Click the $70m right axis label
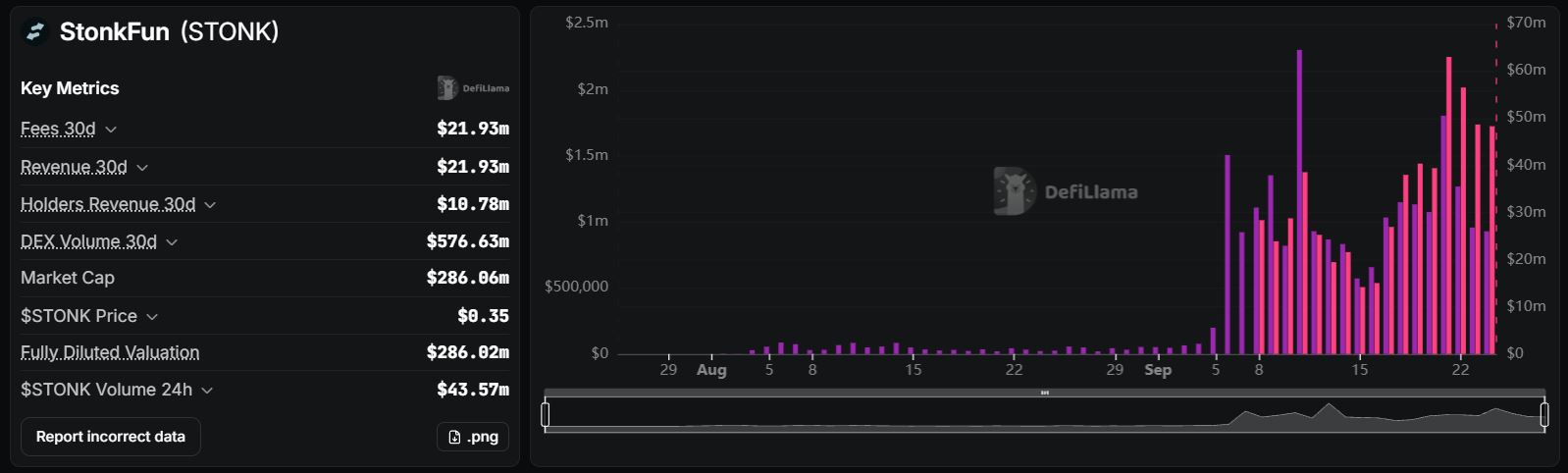The height and width of the screenshot is (473, 1568). tap(1527, 23)
